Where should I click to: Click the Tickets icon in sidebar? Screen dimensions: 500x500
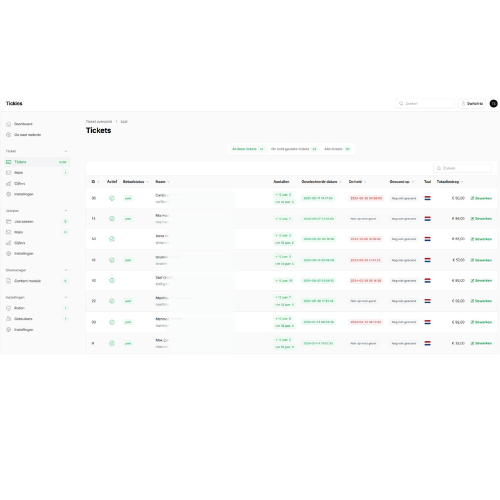9,162
